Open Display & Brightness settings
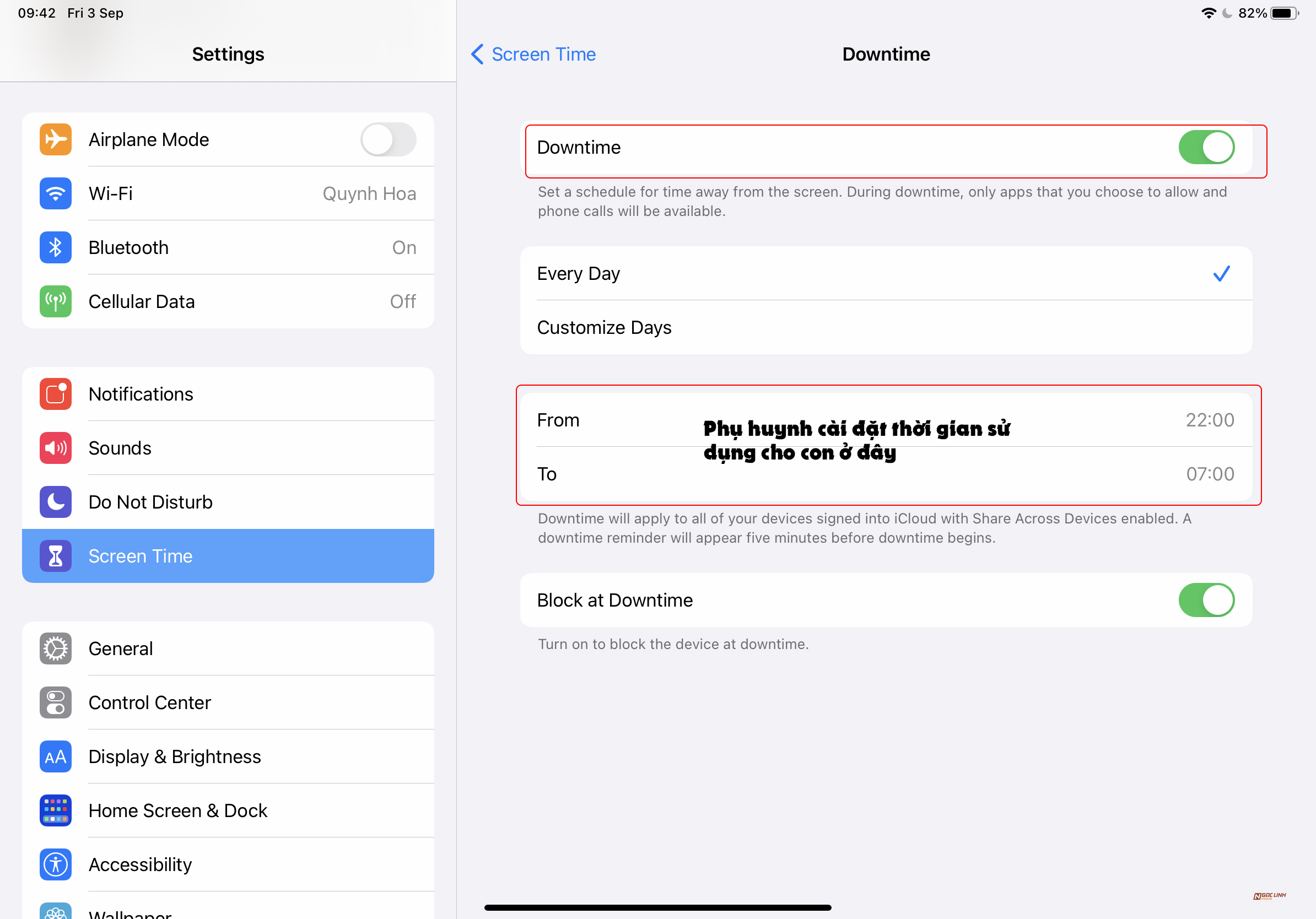Screen dimensions: 1316x919 pos(175,756)
